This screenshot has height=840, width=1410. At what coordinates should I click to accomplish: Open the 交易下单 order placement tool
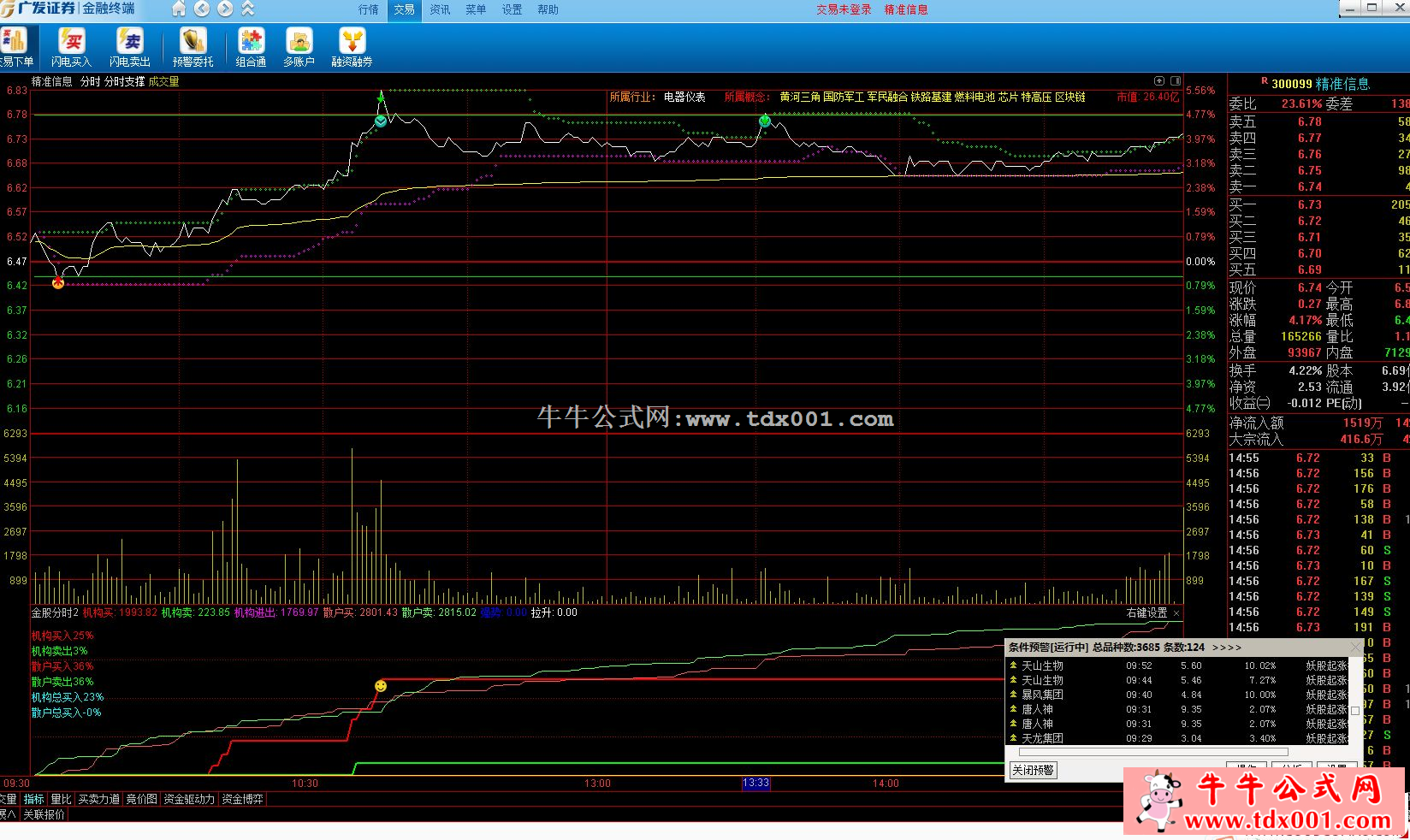(x=15, y=47)
